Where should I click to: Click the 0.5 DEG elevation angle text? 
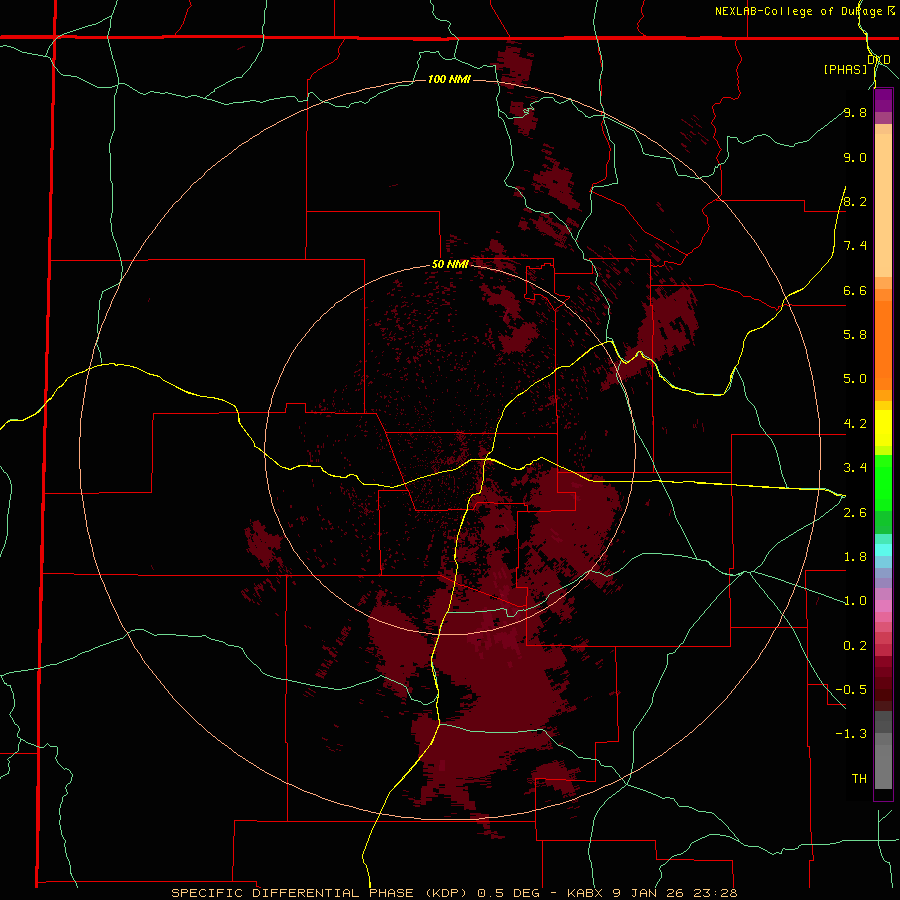tap(509, 893)
